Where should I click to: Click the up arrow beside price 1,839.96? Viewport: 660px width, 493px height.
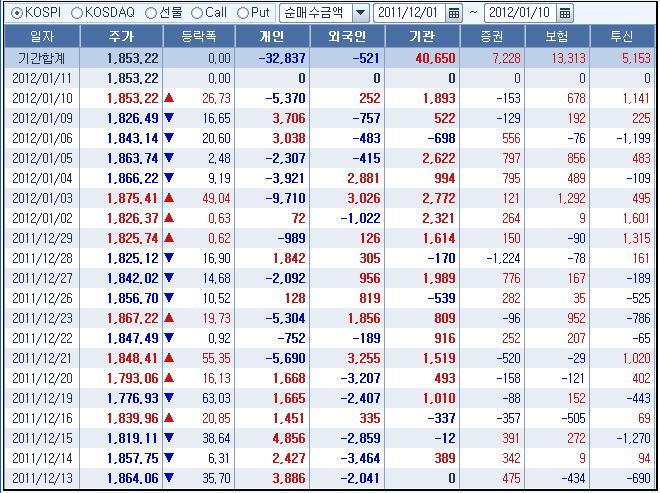click(x=169, y=418)
